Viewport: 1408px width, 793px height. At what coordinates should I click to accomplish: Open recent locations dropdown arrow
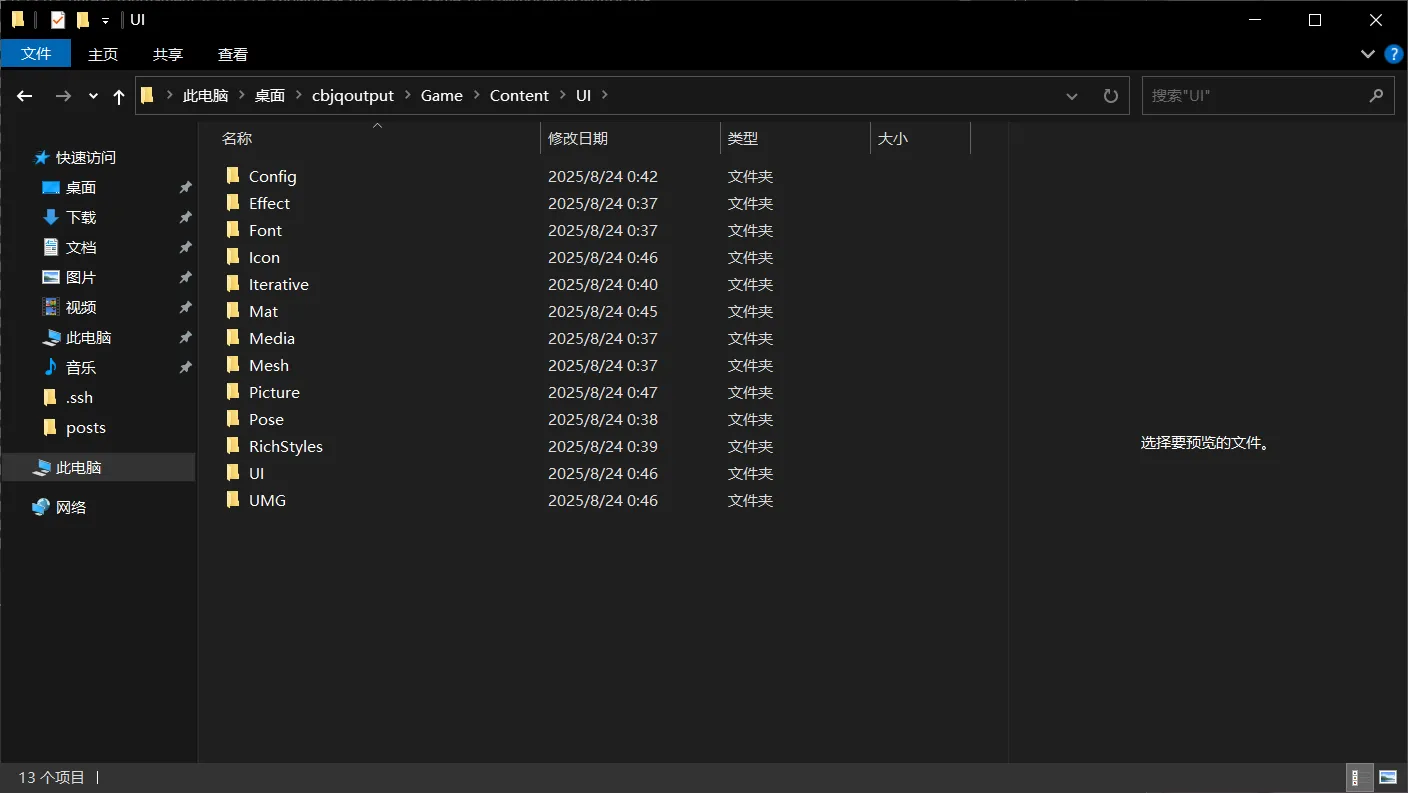pos(93,96)
